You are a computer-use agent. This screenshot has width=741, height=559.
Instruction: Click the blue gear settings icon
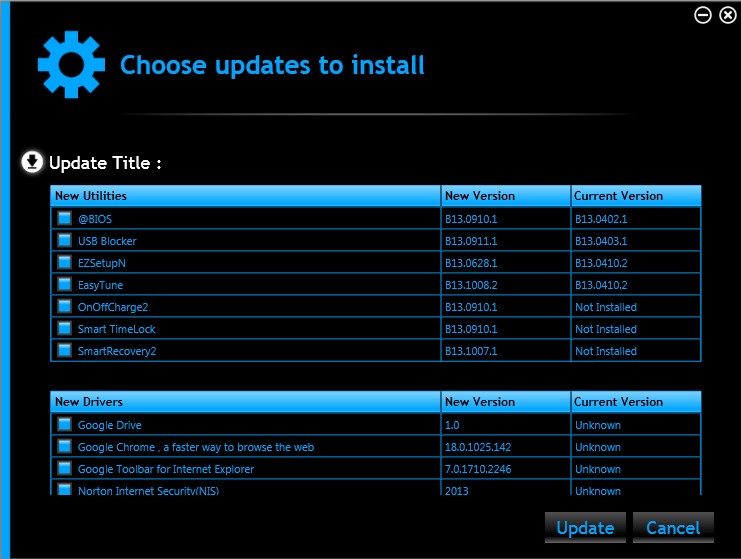71,65
